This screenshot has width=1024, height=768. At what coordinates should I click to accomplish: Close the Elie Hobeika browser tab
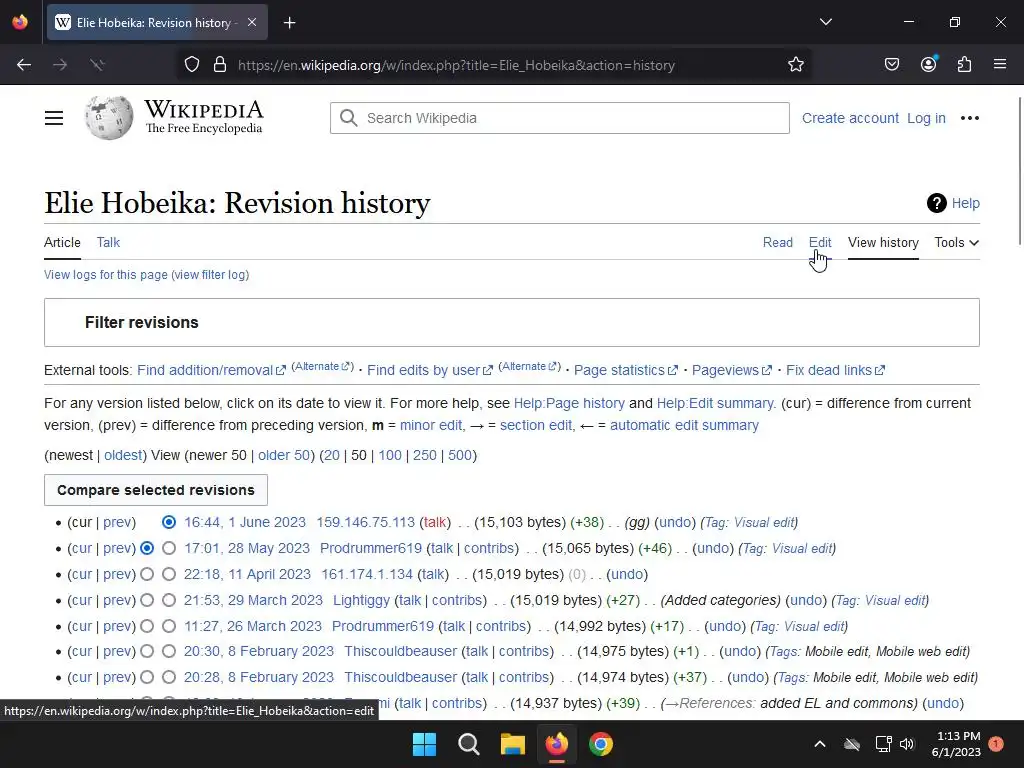[252, 22]
